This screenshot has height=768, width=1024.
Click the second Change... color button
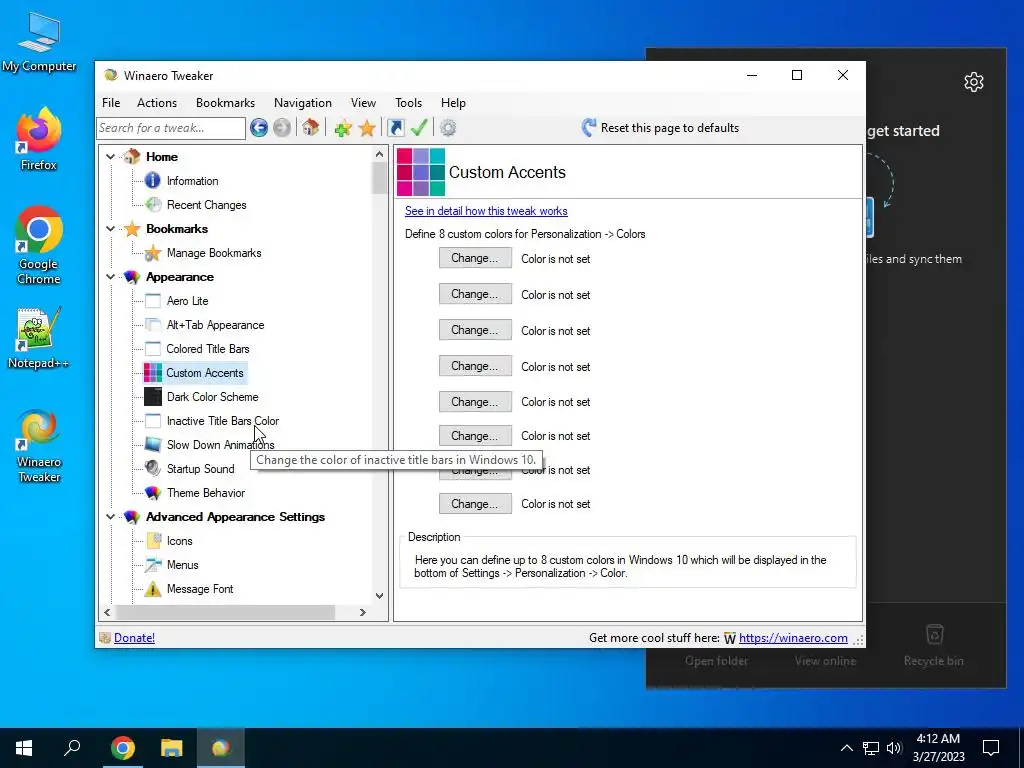(475, 295)
